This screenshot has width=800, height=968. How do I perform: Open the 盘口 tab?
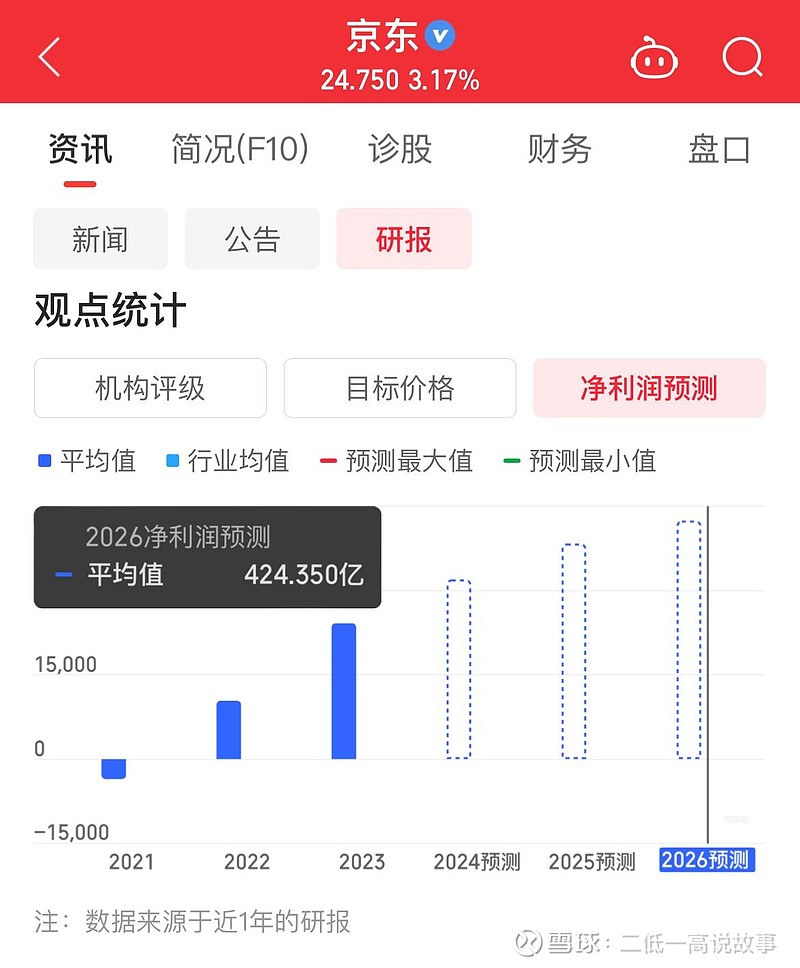pos(716,150)
